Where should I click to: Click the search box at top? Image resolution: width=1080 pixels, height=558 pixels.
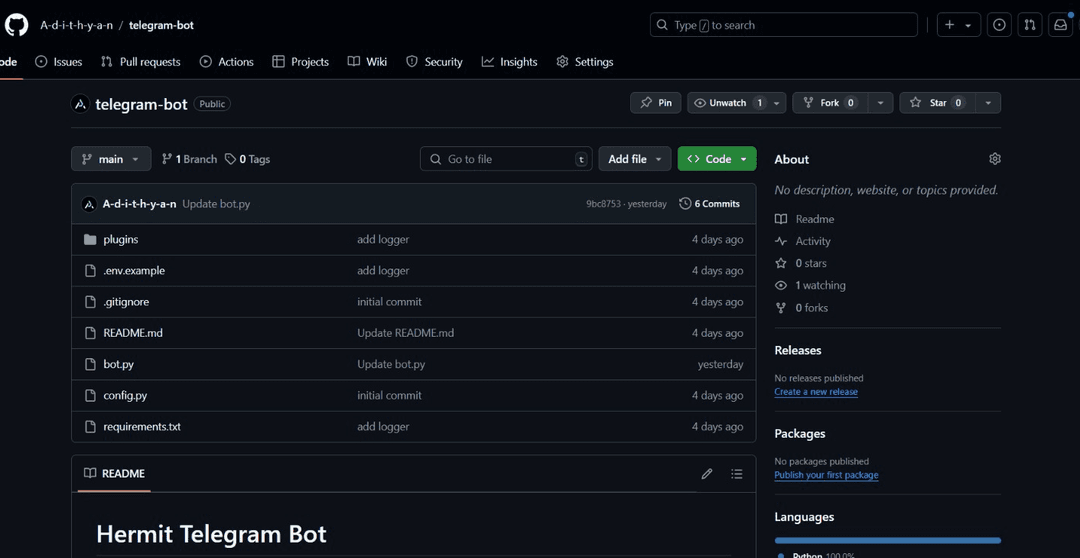(783, 25)
